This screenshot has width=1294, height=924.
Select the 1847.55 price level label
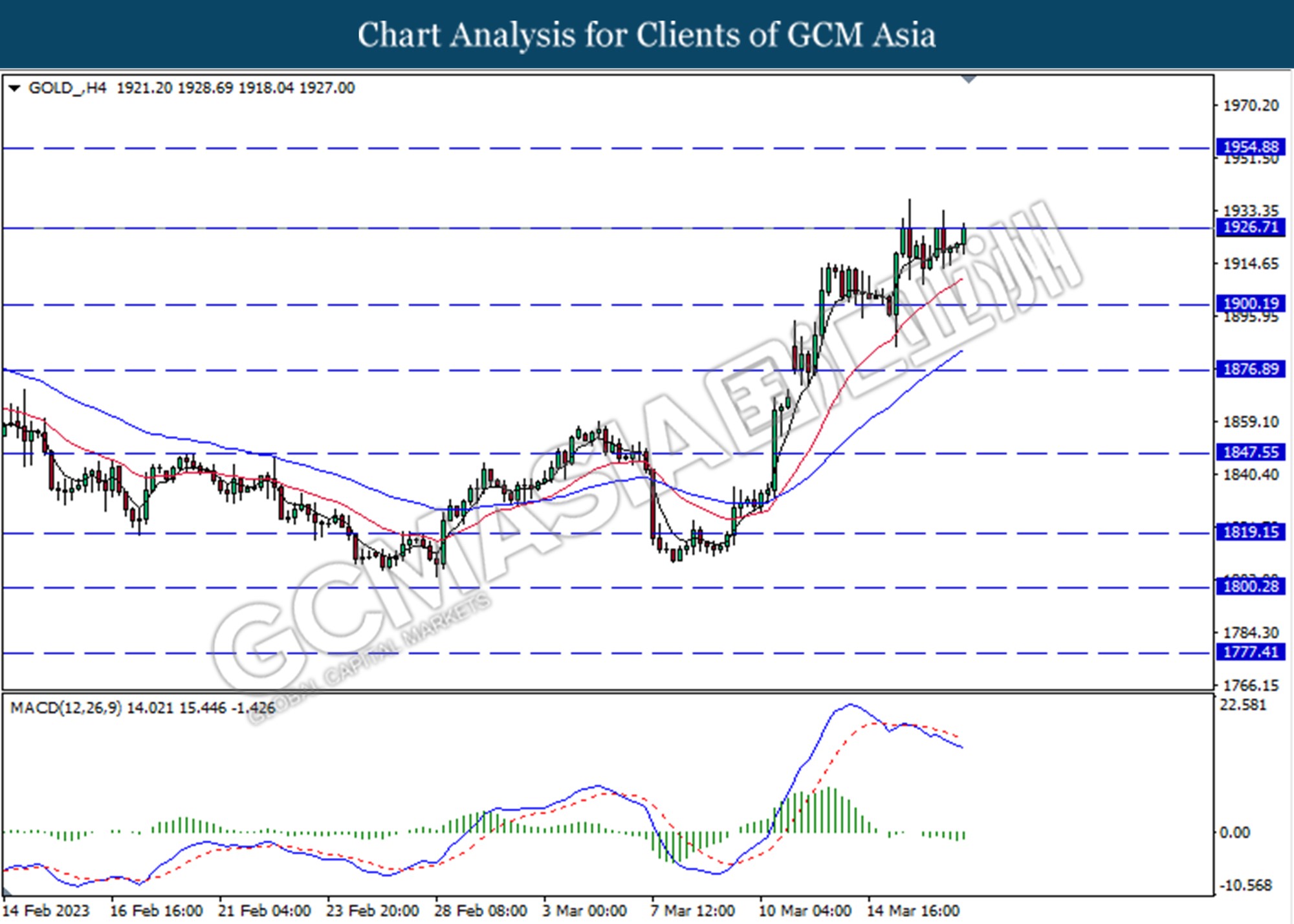1250,452
